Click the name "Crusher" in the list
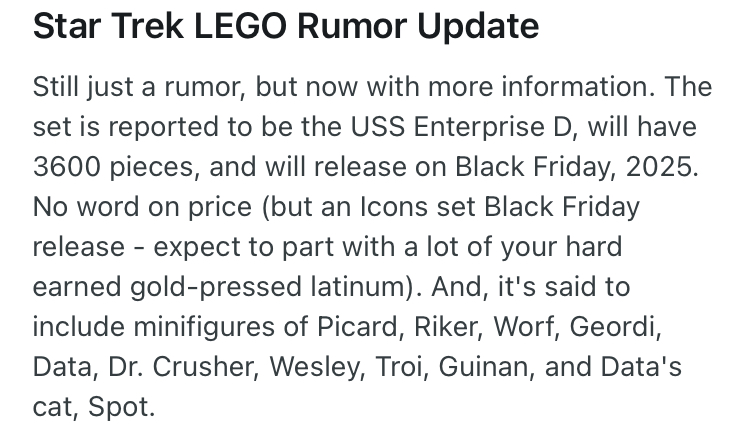Screen dimensions: 750x426 coord(202,367)
